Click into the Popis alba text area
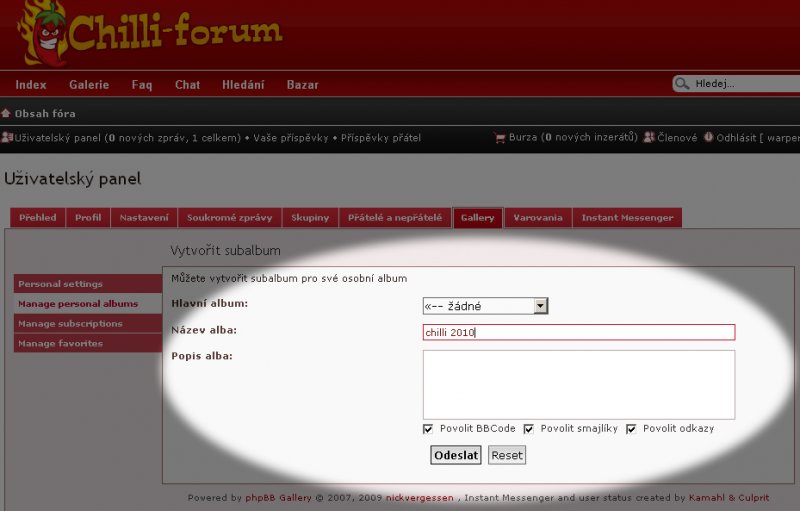 pyautogui.click(x=578, y=384)
